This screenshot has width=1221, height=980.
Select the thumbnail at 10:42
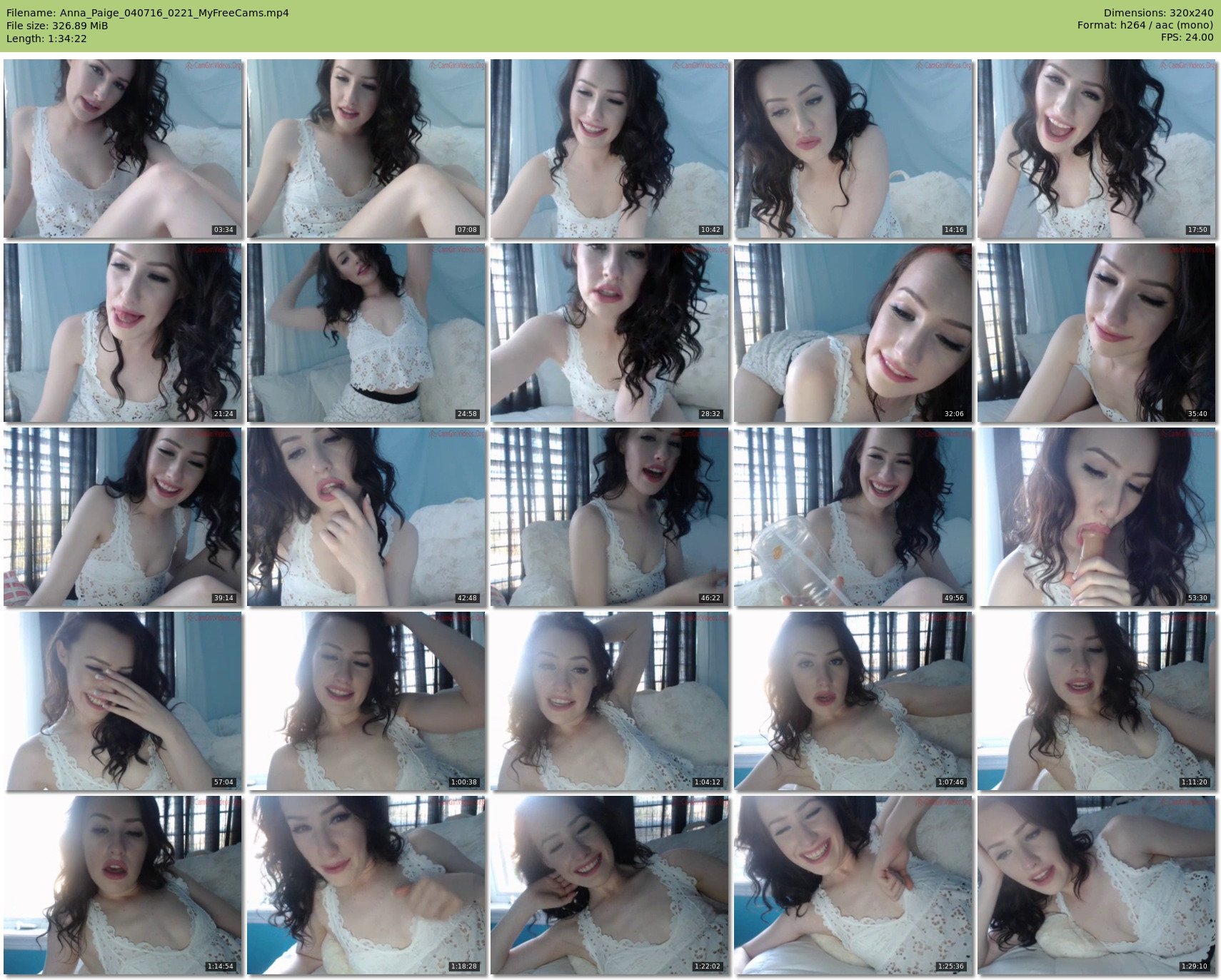pos(610,148)
